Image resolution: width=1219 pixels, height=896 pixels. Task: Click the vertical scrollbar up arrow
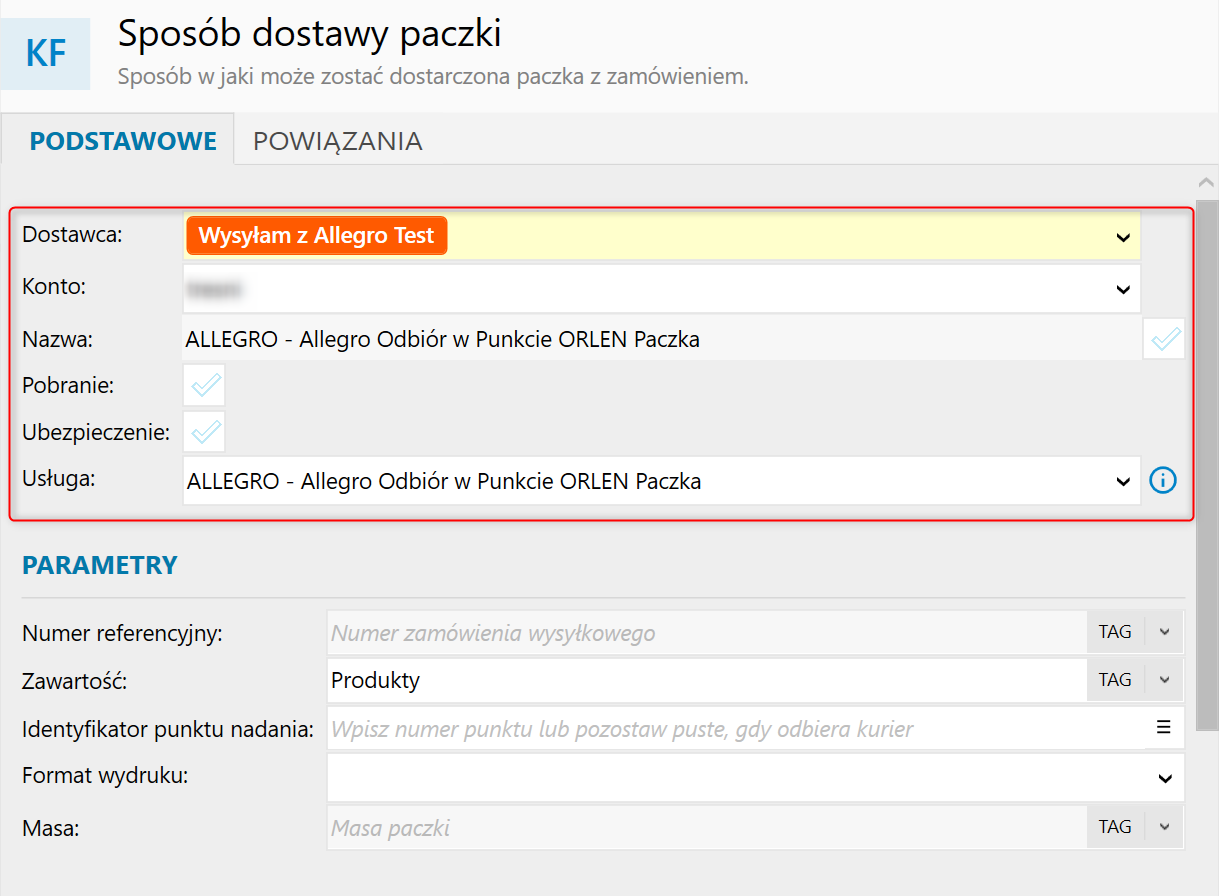[1206, 182]
